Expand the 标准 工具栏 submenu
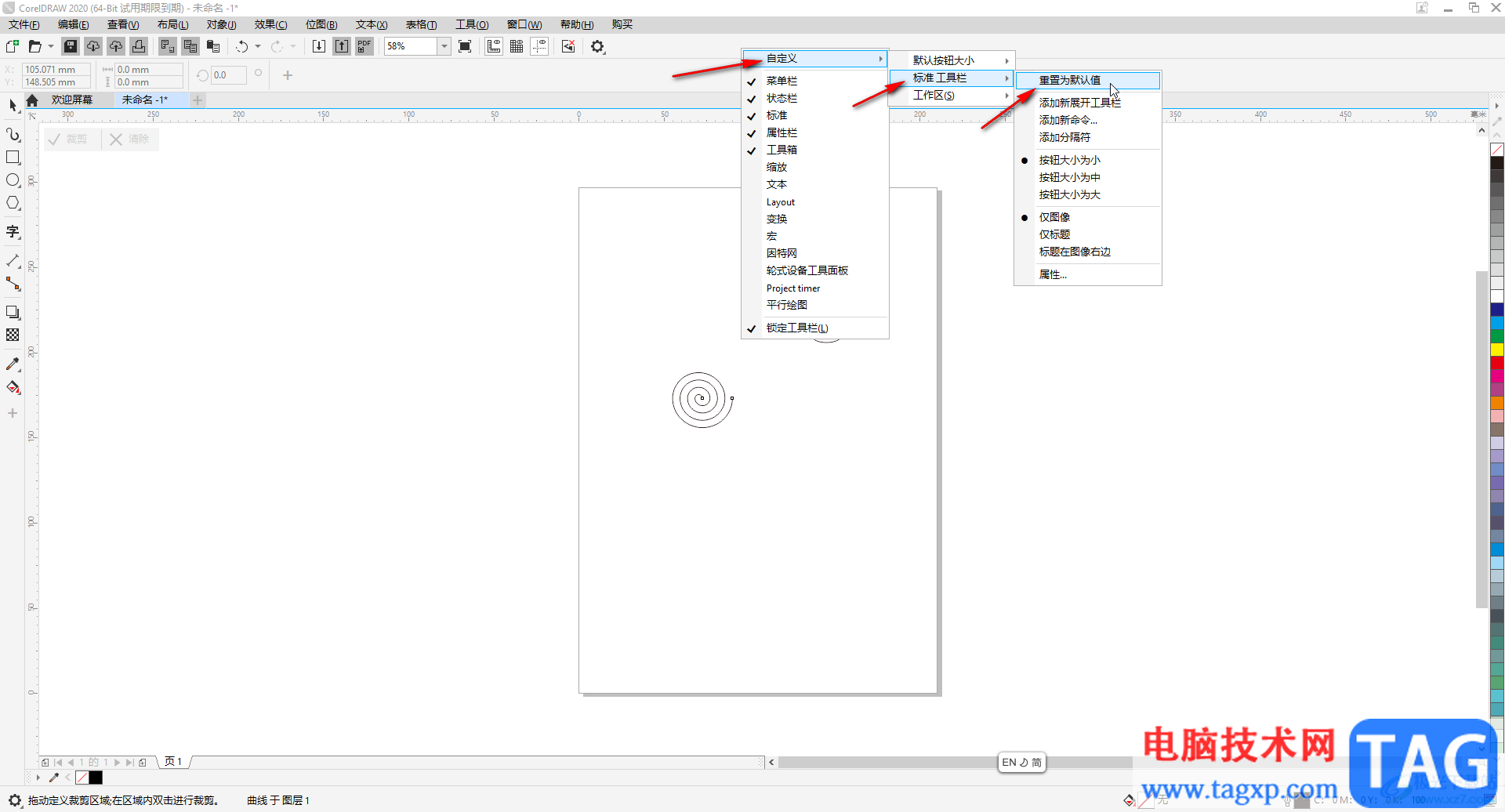The width and height of the screenshot is (1505, 812). pos(952,78)
